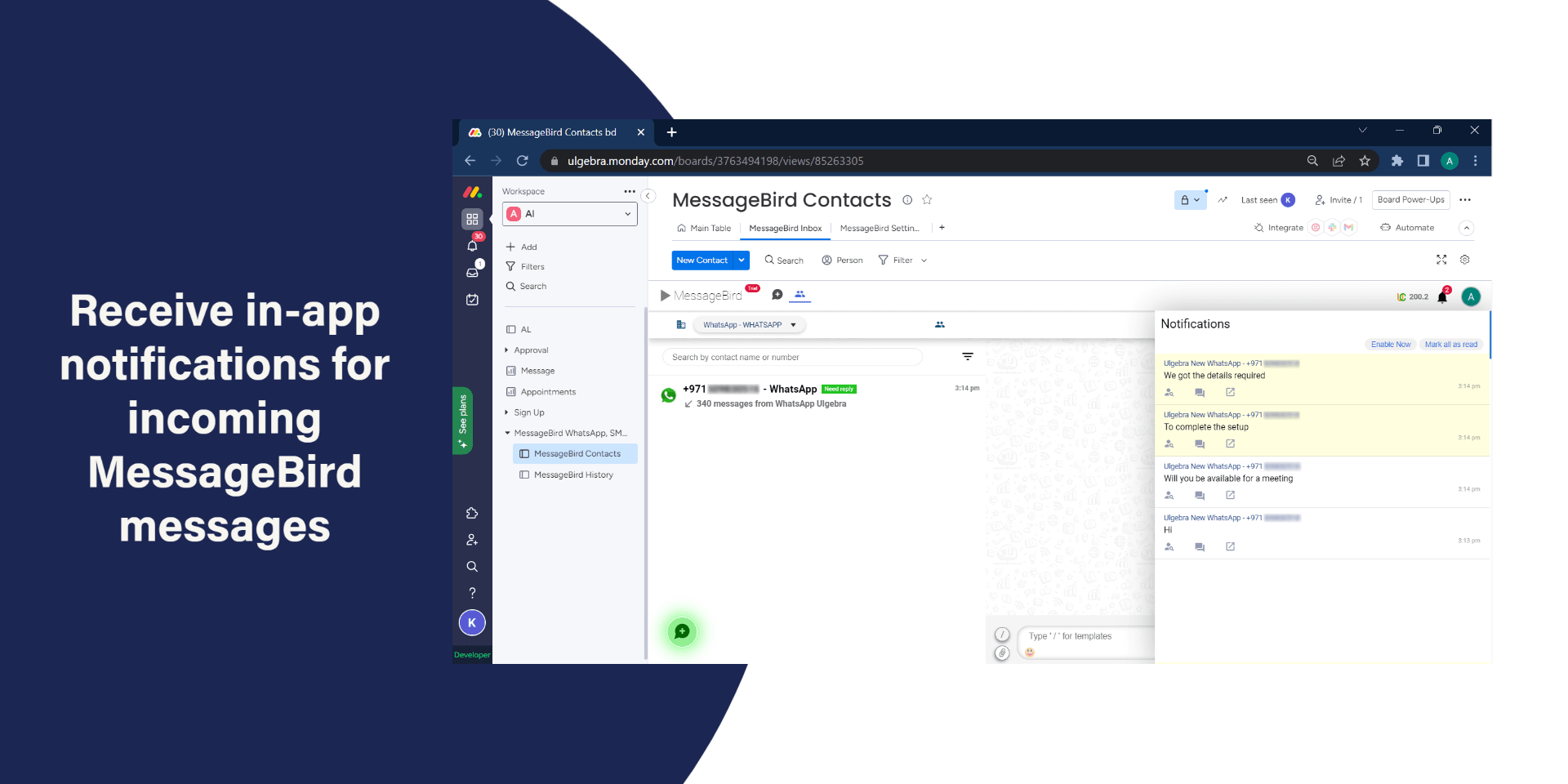Click the board info icon next to the title
Image resolution: width=1568 pixels, height=784 pixels.
click(x=907, y=200)
